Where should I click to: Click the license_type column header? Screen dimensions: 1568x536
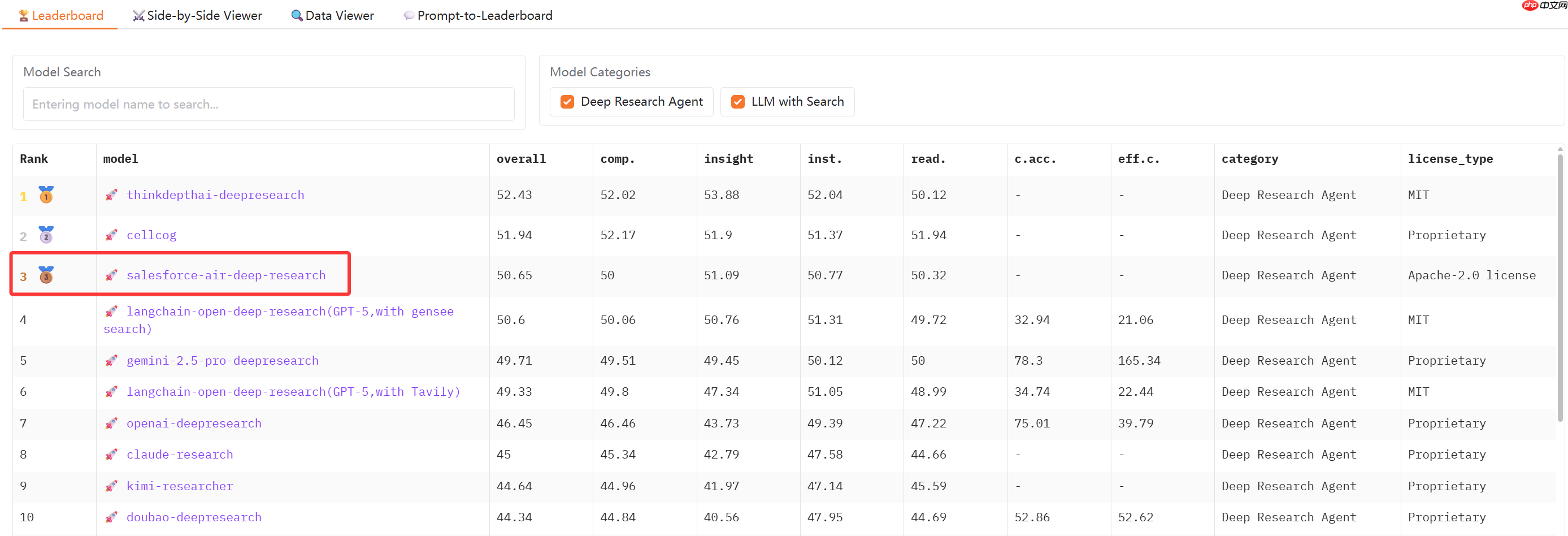pyautogui.click(x=1451, y=158)
